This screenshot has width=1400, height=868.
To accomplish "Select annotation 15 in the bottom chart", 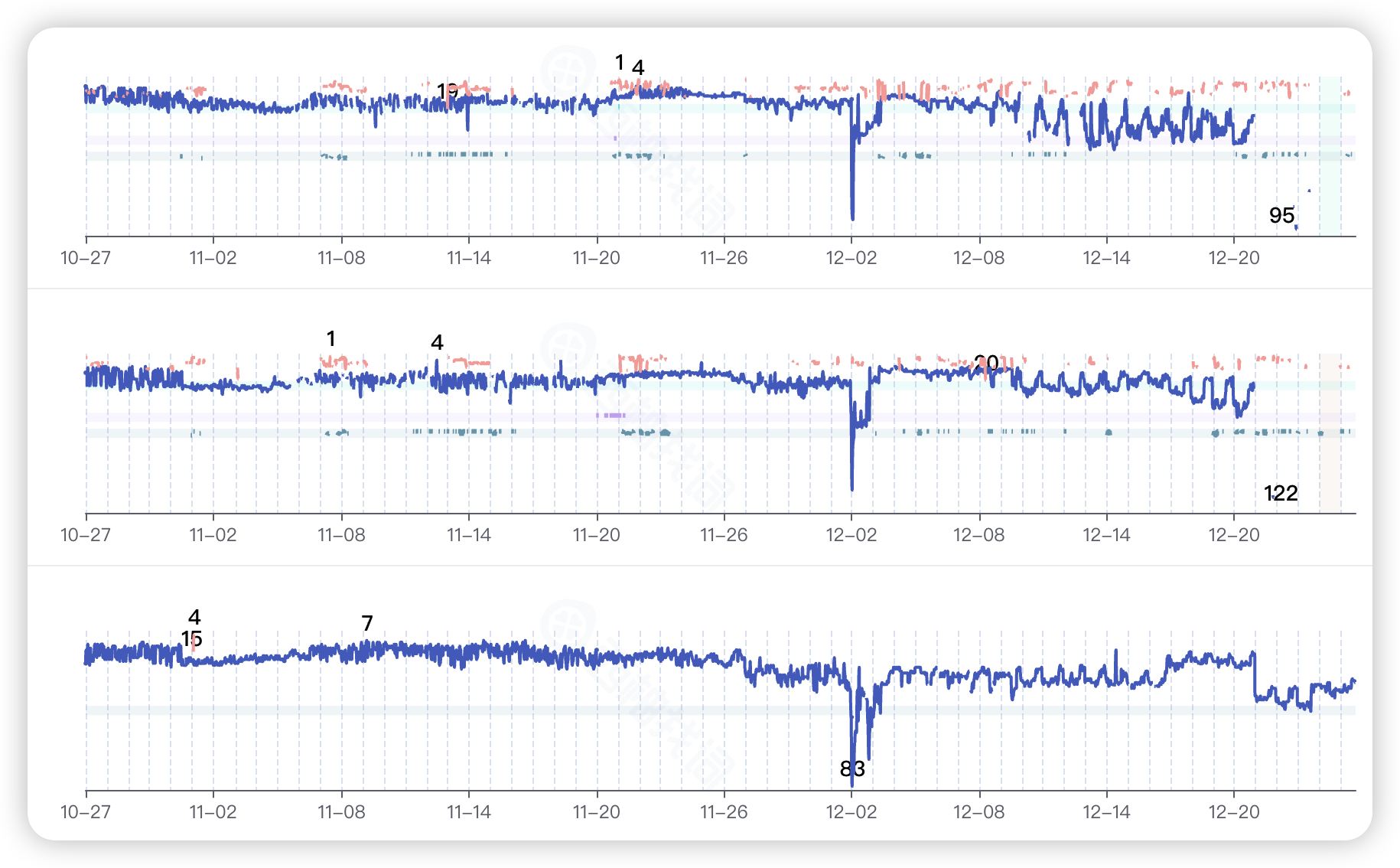I will [x=191, y=639].
